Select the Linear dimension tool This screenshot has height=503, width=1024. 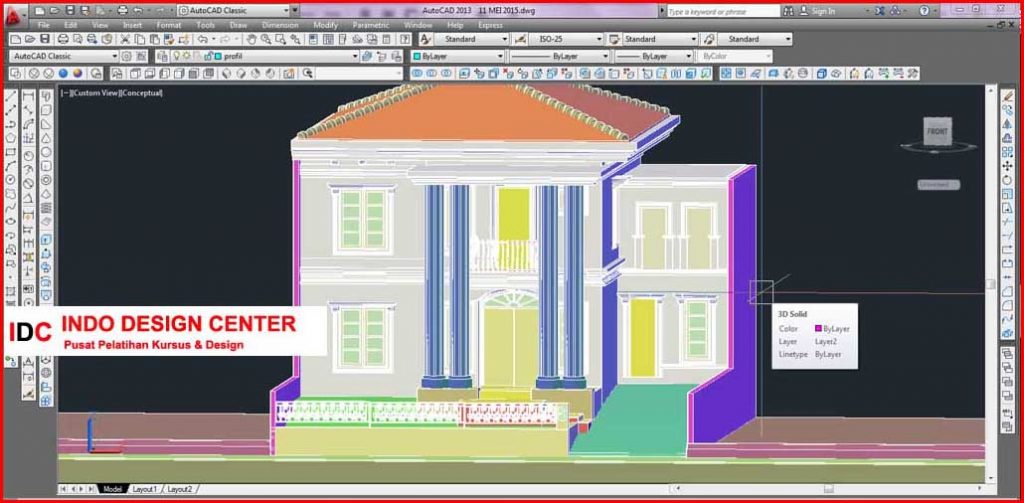pos(29,96)
